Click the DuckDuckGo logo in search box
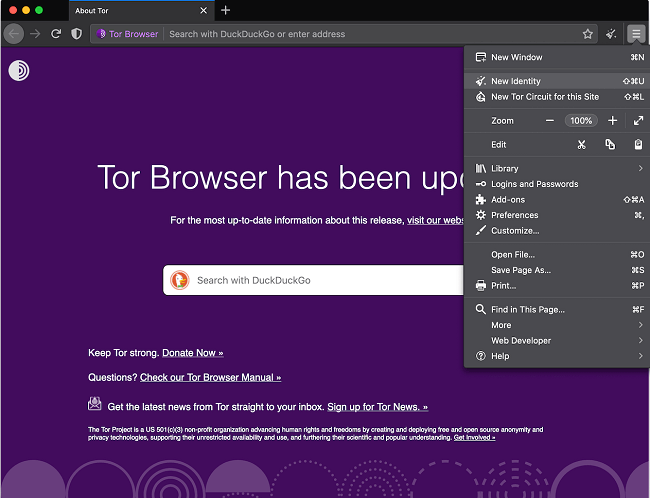This screenshot has width=650, height=498. 180,280
